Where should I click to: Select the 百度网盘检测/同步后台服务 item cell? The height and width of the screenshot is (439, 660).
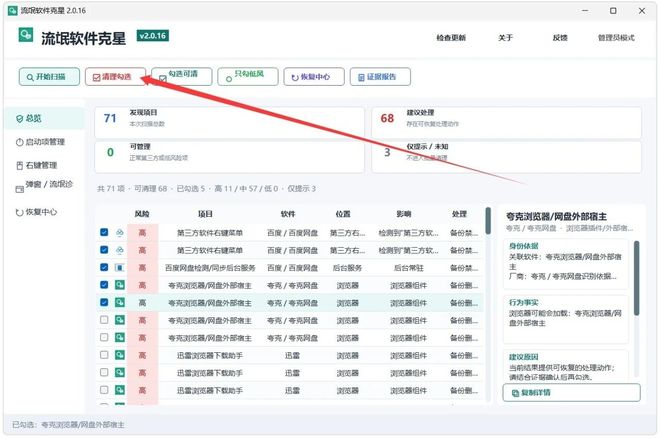point(210,268)
